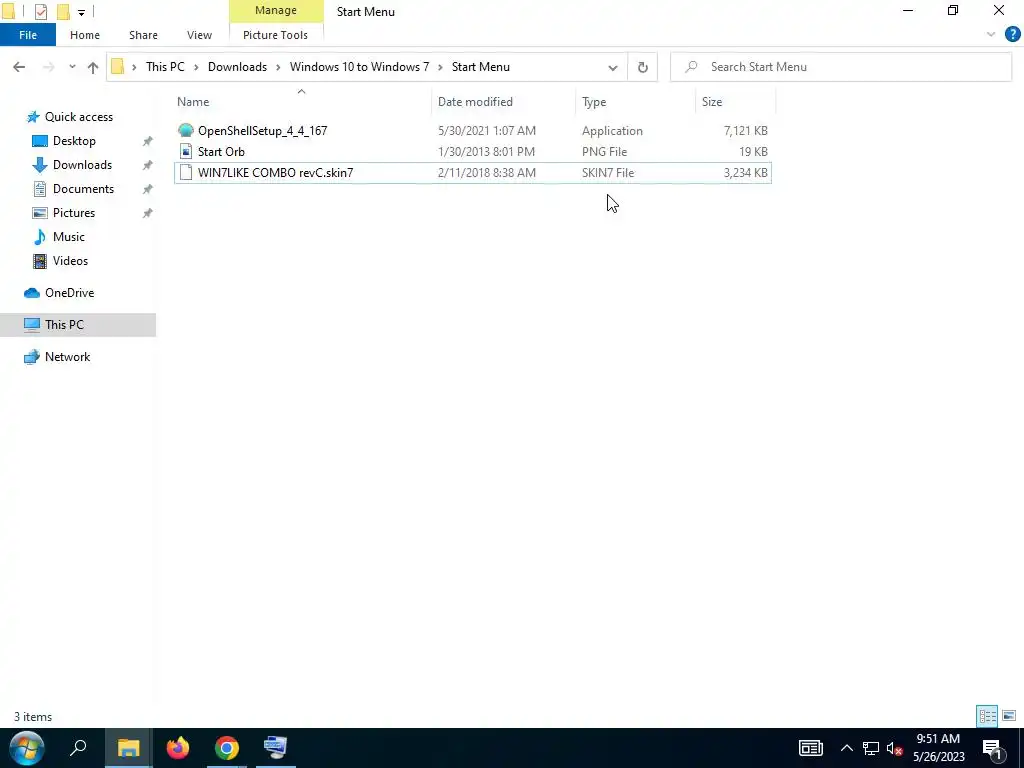Launch Firefox from the taskbar

pos(178,748)
